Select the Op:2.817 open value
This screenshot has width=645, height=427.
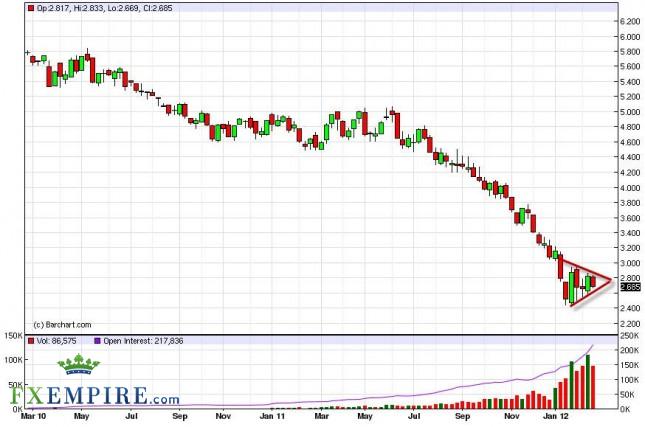(x=54, y=8)
